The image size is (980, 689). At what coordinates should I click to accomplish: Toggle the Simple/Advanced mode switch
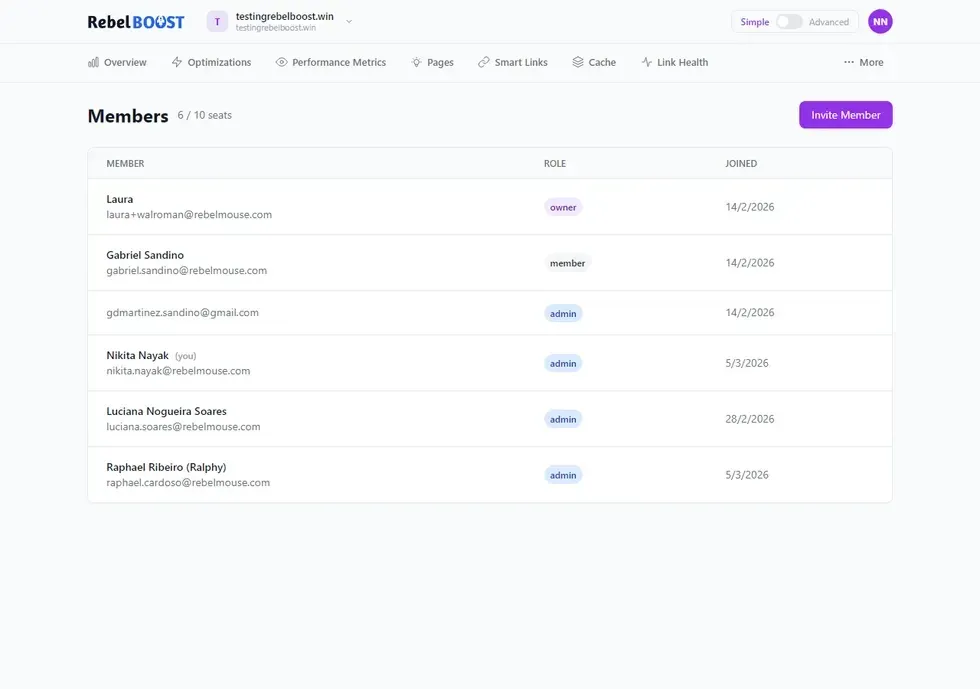pos(789,22)
